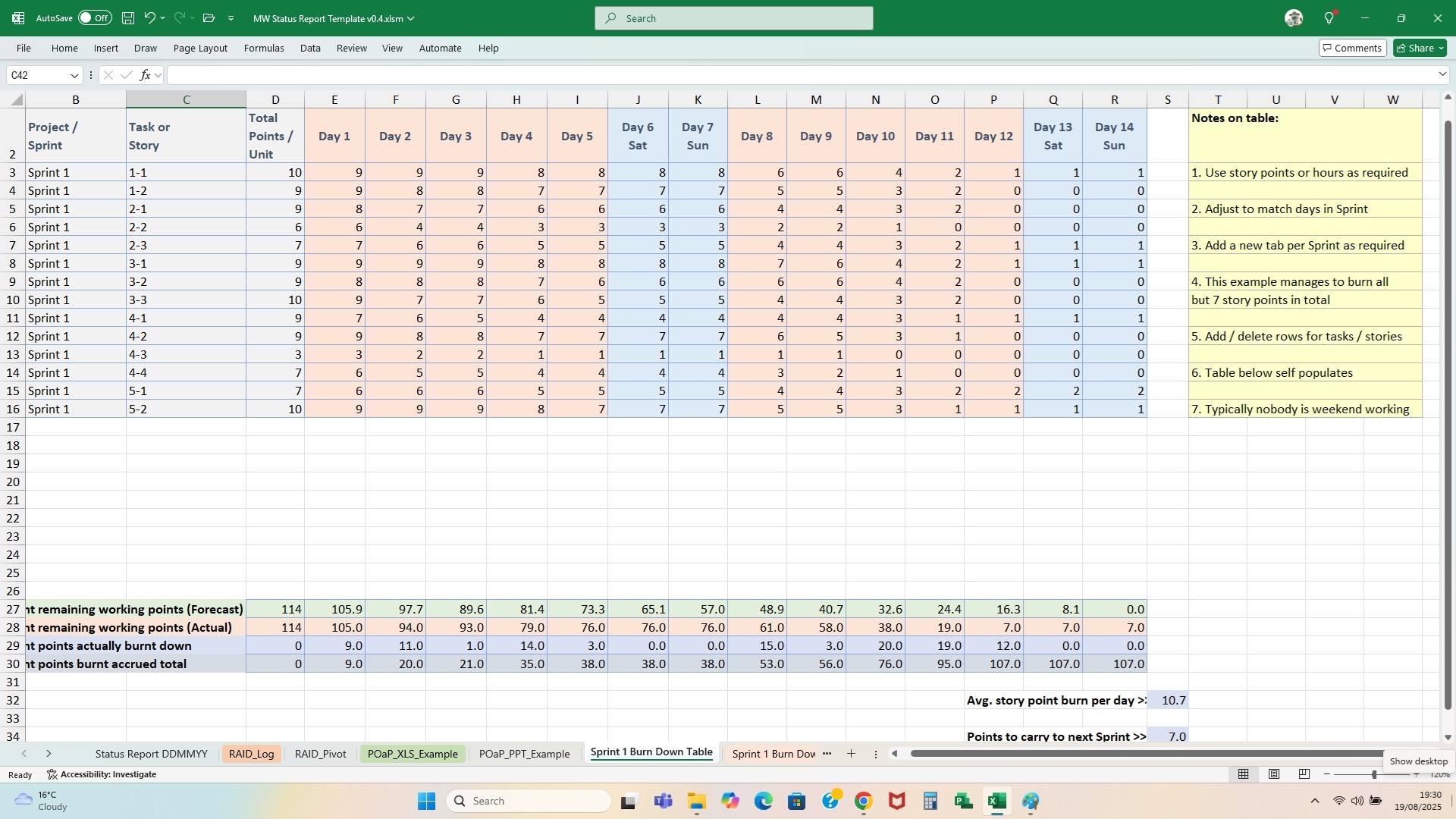Click the Undo icon
Viewport: 1456px width, 819px height.
[149, 17]
